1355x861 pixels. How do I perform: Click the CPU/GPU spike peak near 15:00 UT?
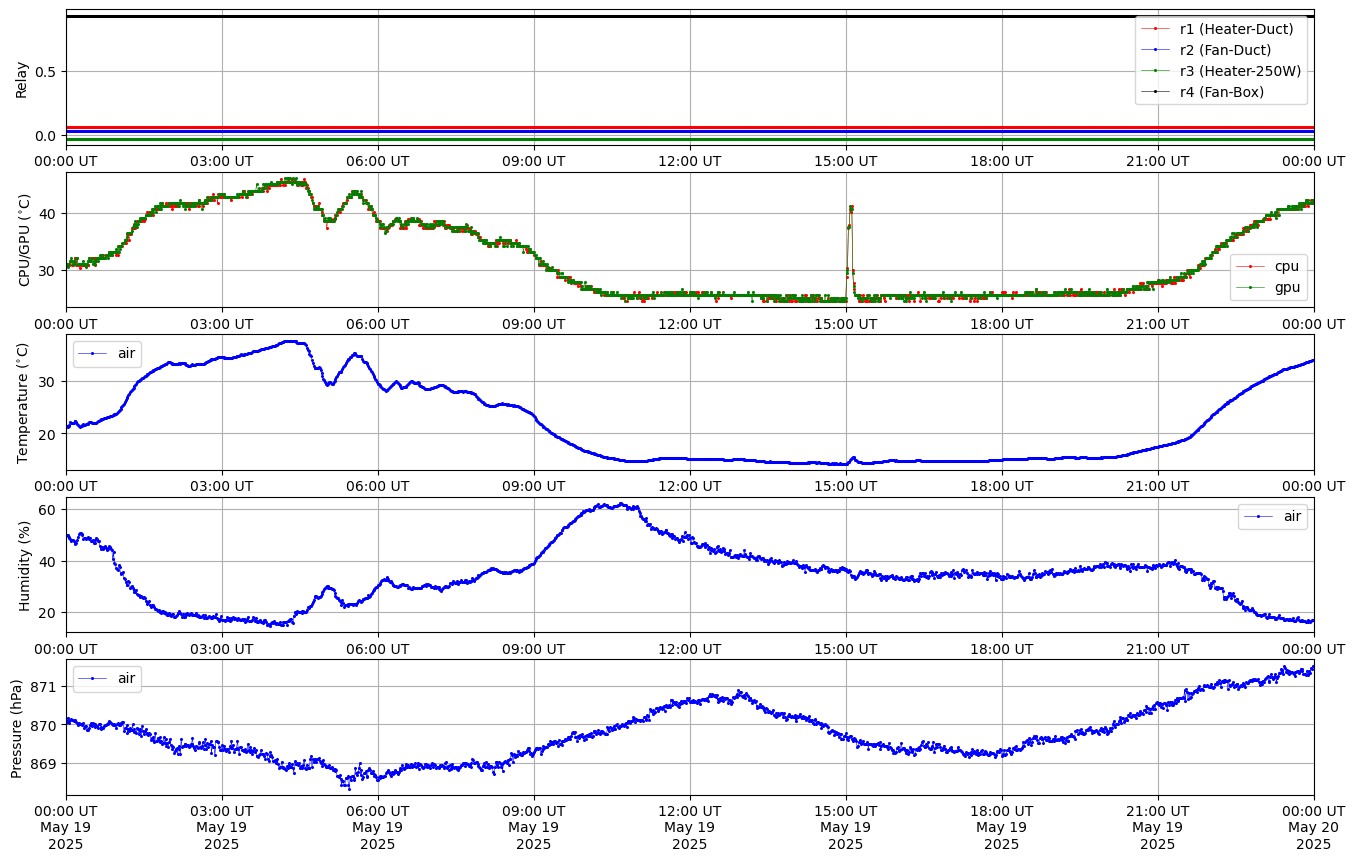pyautogui.click(x=851, y=207)
